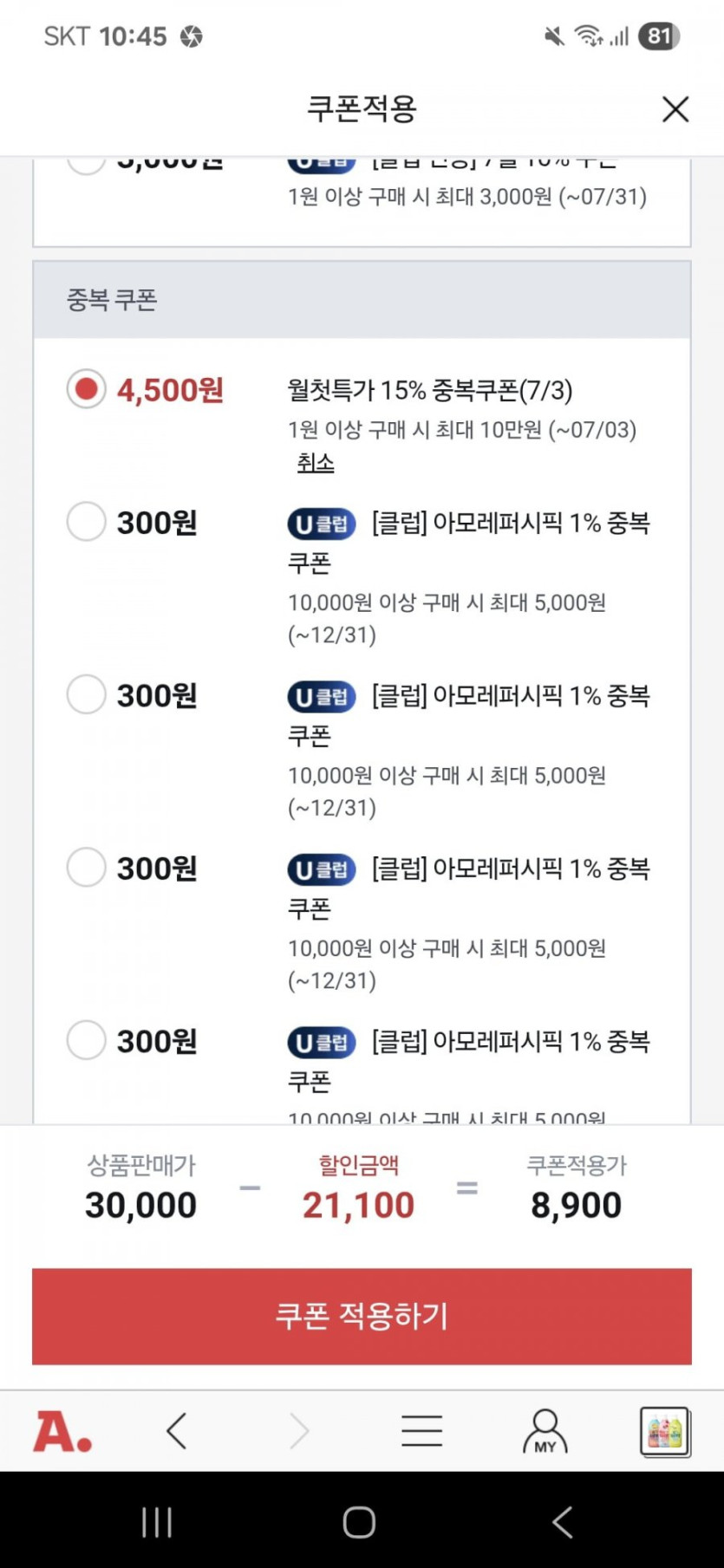Select the 4,500원 first-month special coupon radio
Screen dimensions: 724x1568
[87, 389]
